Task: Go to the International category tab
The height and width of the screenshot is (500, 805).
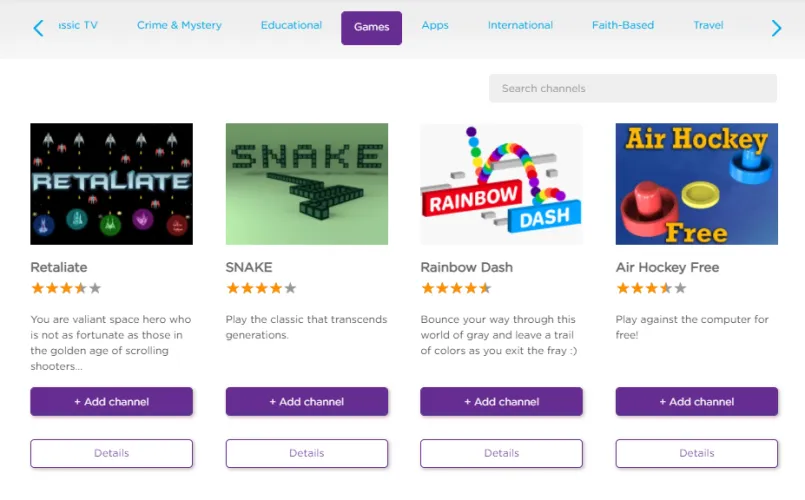Action: point(520,26)
